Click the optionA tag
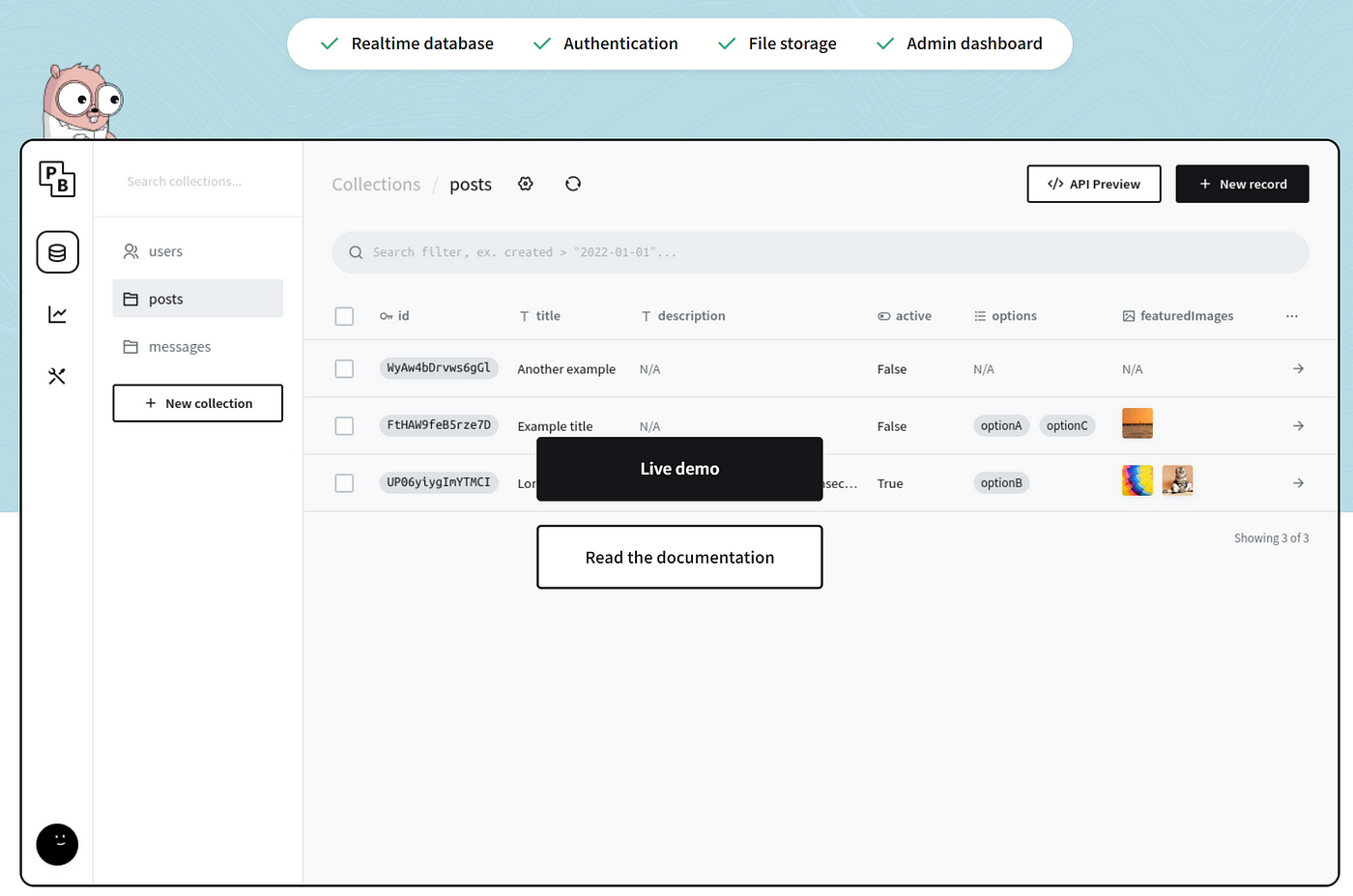The height and width of the screenshot is (896, 1353). click(x=1001, y=425)
